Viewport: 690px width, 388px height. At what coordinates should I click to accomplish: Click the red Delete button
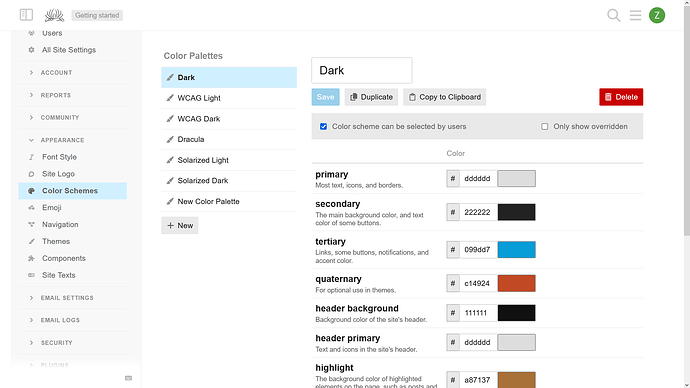(x=621, y=97)
